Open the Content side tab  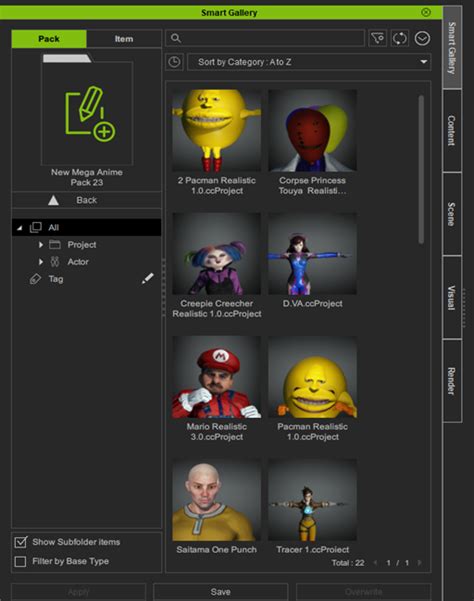point(452,131)
